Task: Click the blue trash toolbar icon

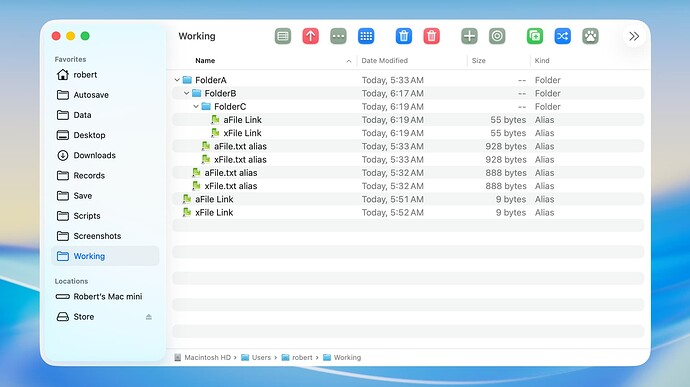Action: [x=404, y=36]
